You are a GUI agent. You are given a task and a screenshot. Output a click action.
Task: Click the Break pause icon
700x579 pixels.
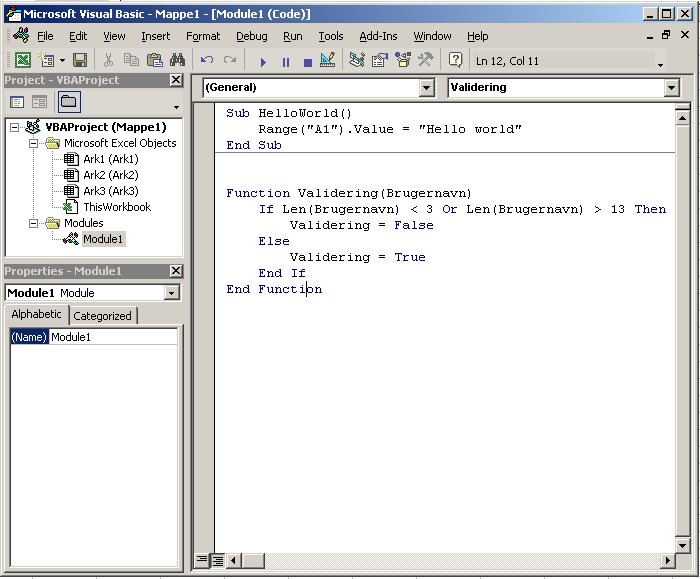(x=286, y=61)
